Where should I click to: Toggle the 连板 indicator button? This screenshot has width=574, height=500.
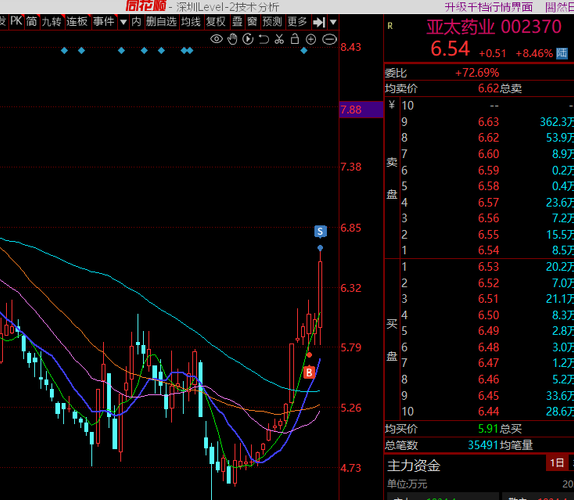click(77, 22)
